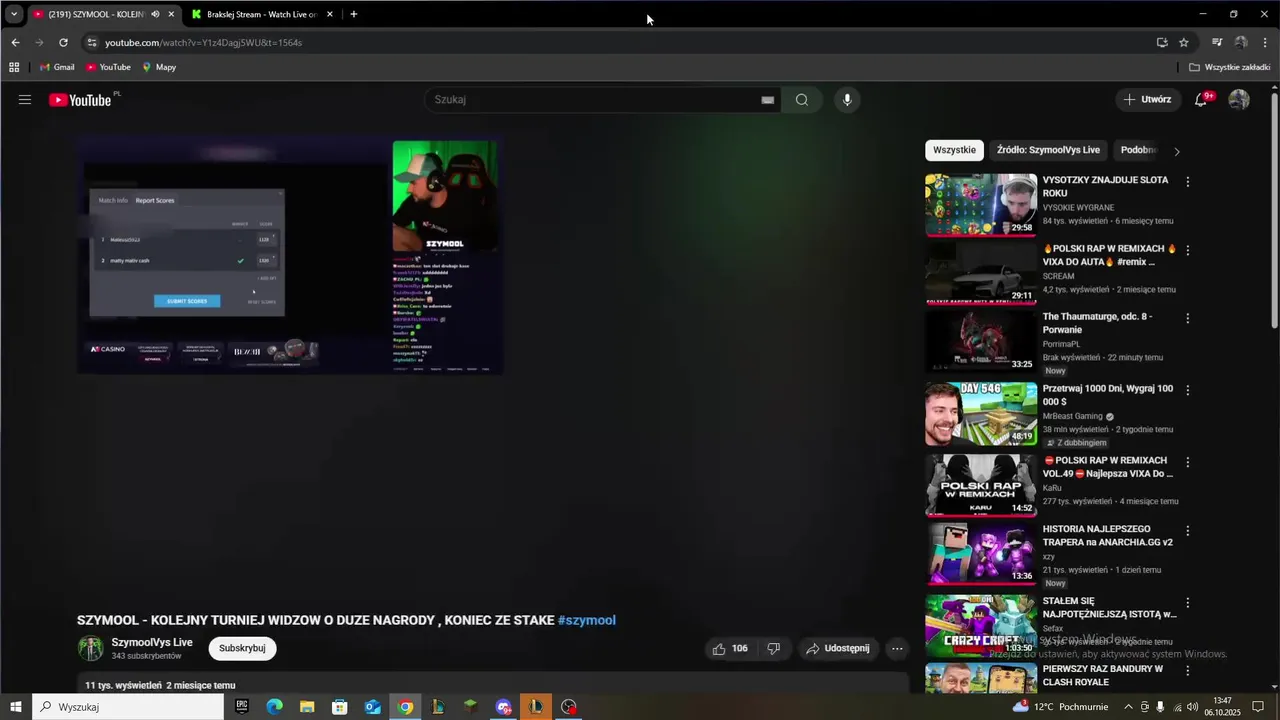This screenshot has height=720, width=1280.
Task: Reload the page in Chrome
Action: click(63, 43)
